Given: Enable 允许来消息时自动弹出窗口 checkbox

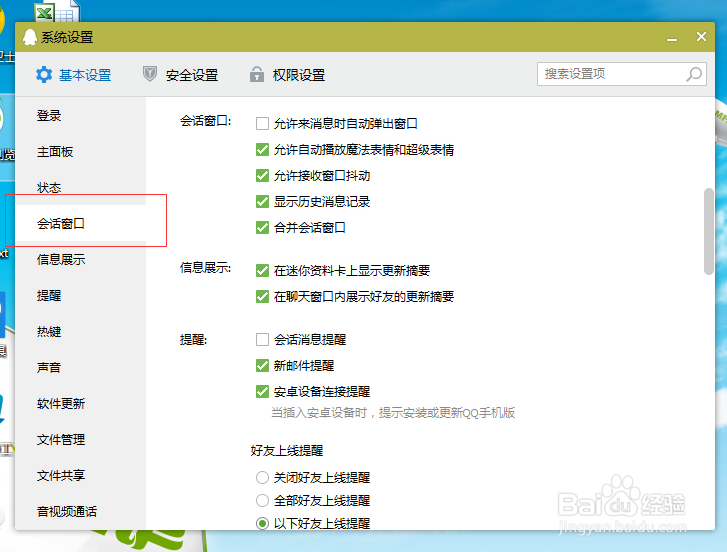Looking at the screenshot, I should 262,124.
